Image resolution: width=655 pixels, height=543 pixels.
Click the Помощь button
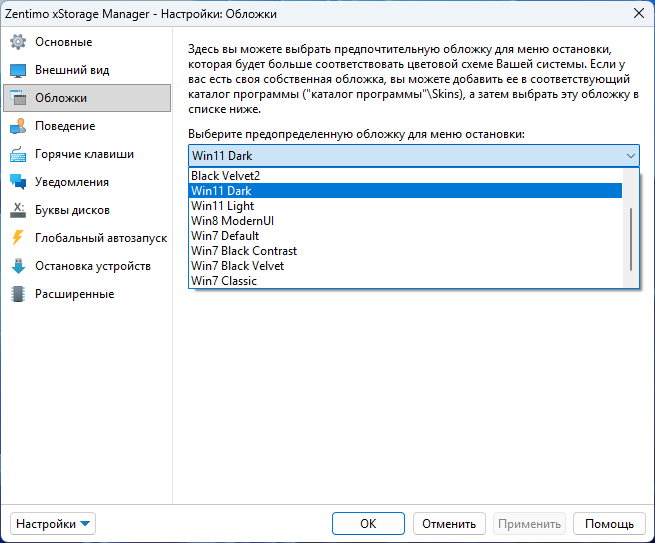pos(609,523)
